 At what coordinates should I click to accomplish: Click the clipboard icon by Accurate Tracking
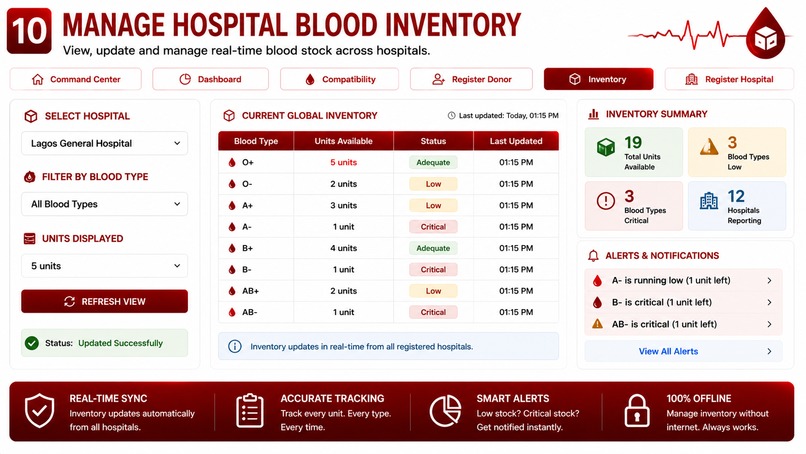point(250,411)
